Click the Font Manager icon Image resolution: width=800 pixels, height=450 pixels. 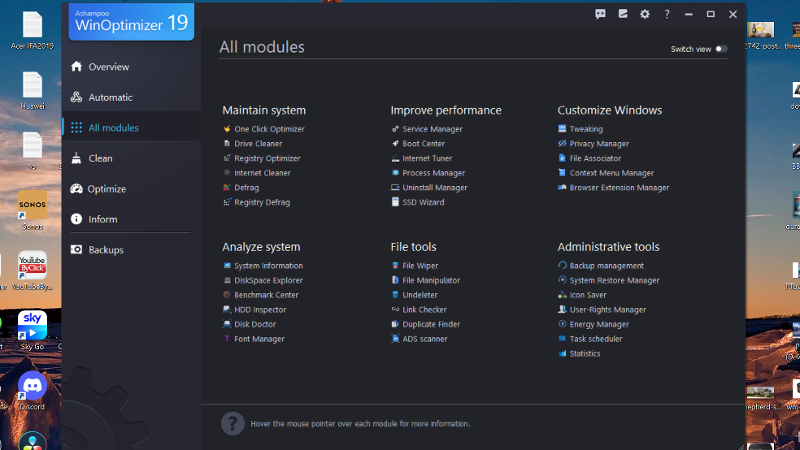pyautogui.click(x=227, y=339)
